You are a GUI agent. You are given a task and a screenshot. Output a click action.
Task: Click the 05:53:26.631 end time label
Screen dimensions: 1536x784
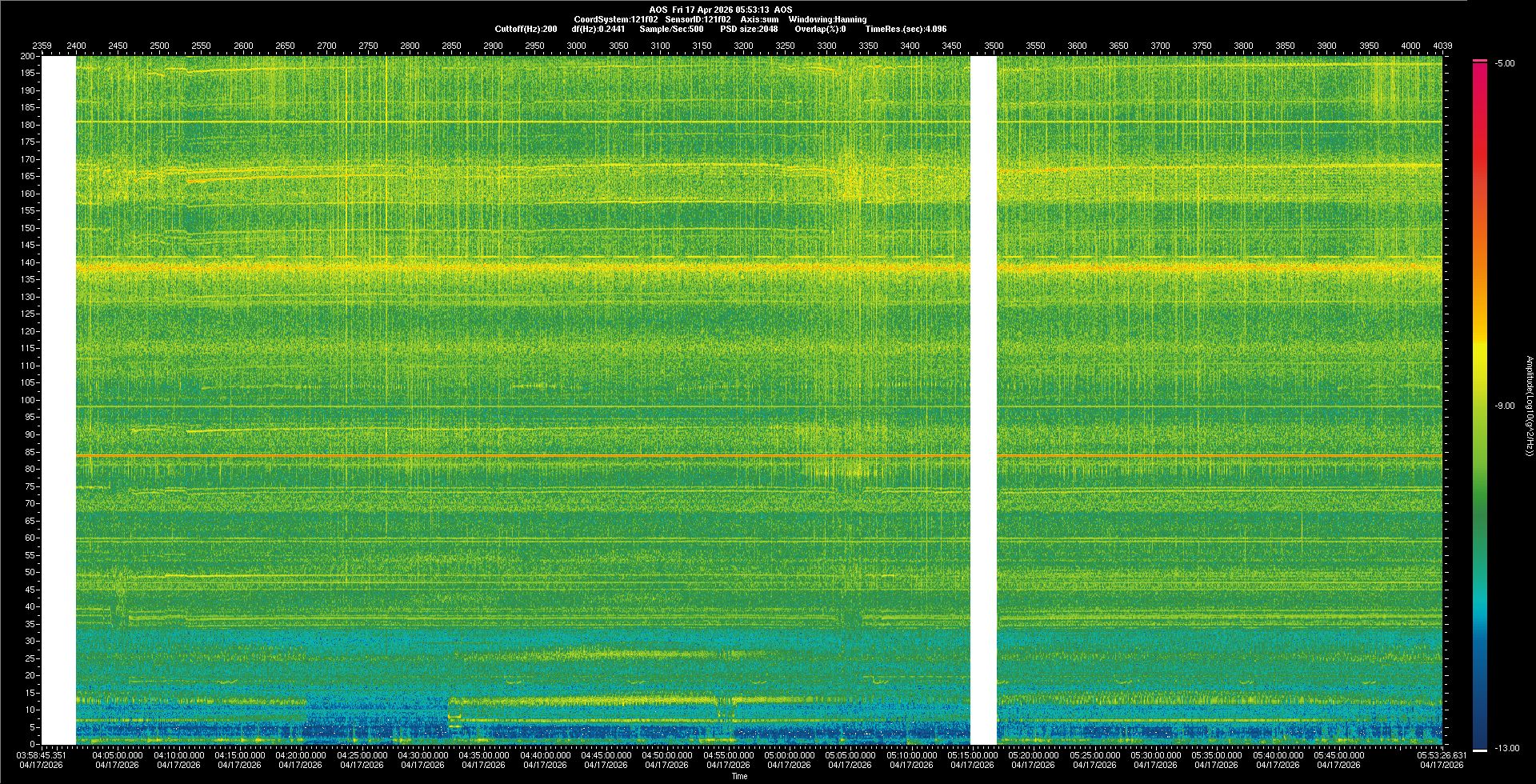(1442, 755)
